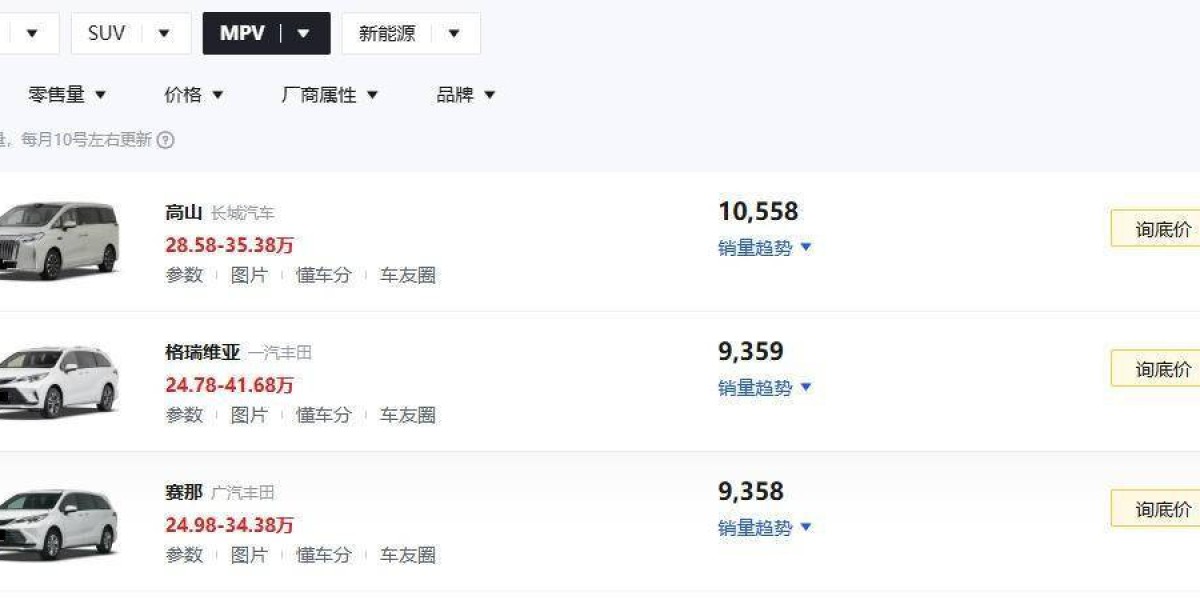This screenshot has height=600, width=1200.
Task: Open the 价格 filter menu
Action: pyautogui.click(x=194, y=95)
